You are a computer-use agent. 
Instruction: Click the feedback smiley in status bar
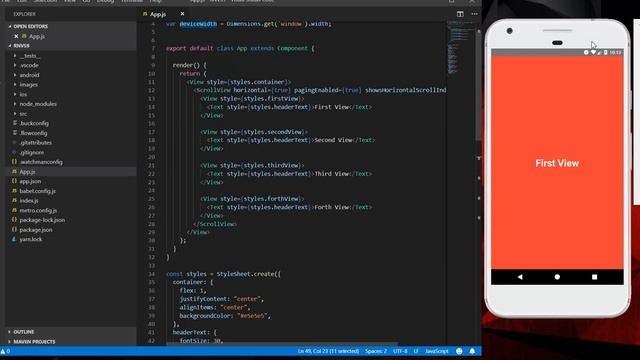pos(459,351)
